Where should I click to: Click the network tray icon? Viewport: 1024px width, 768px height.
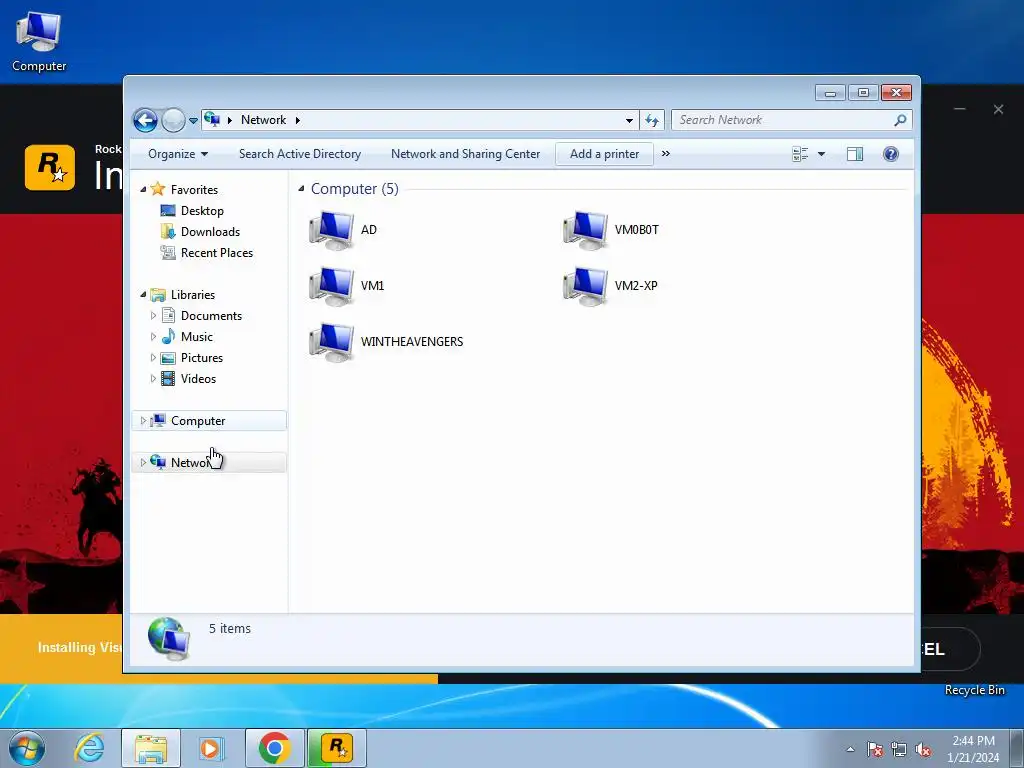tap(899, 749)
